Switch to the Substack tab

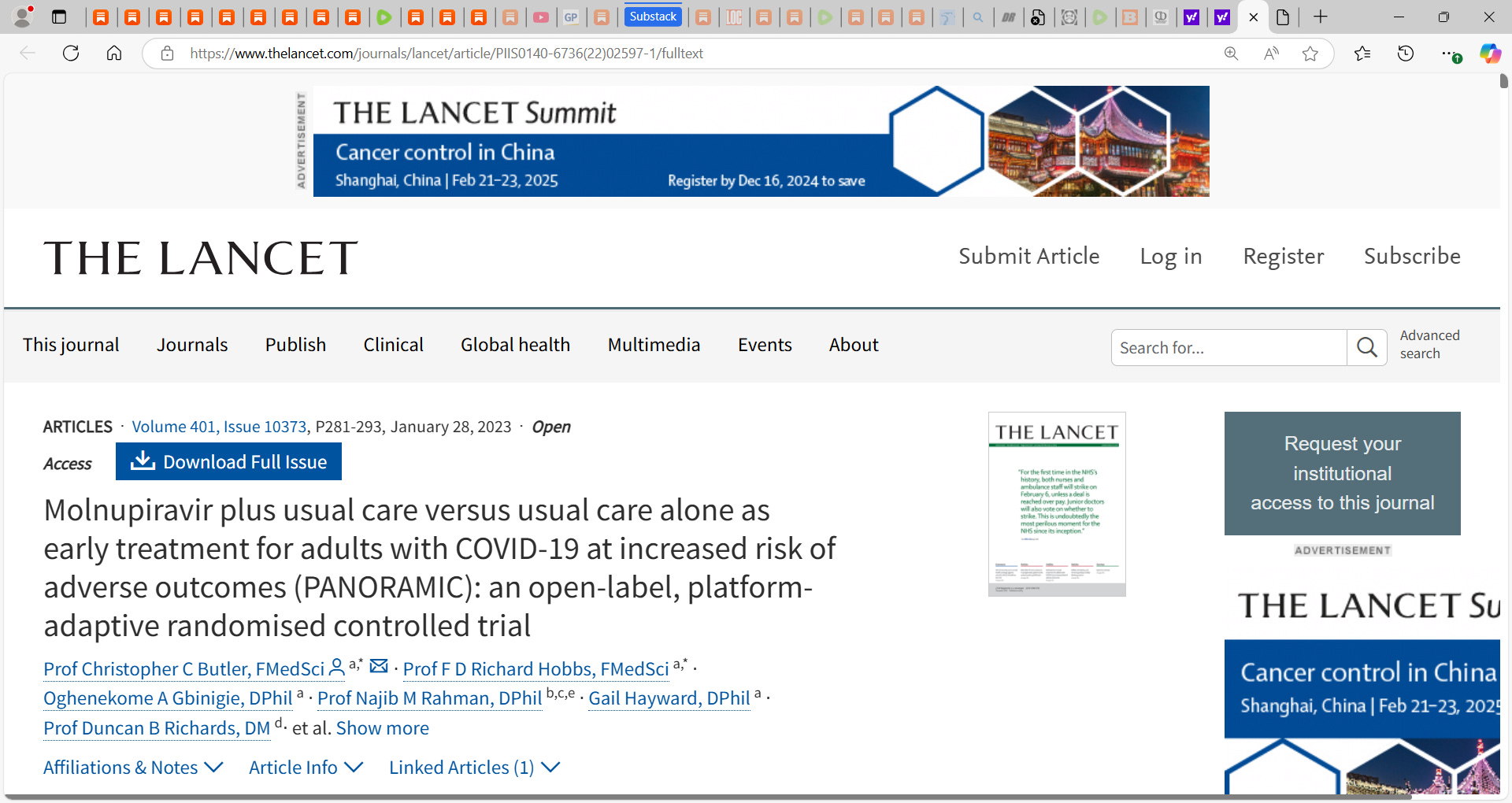click(x=653, y=17)
